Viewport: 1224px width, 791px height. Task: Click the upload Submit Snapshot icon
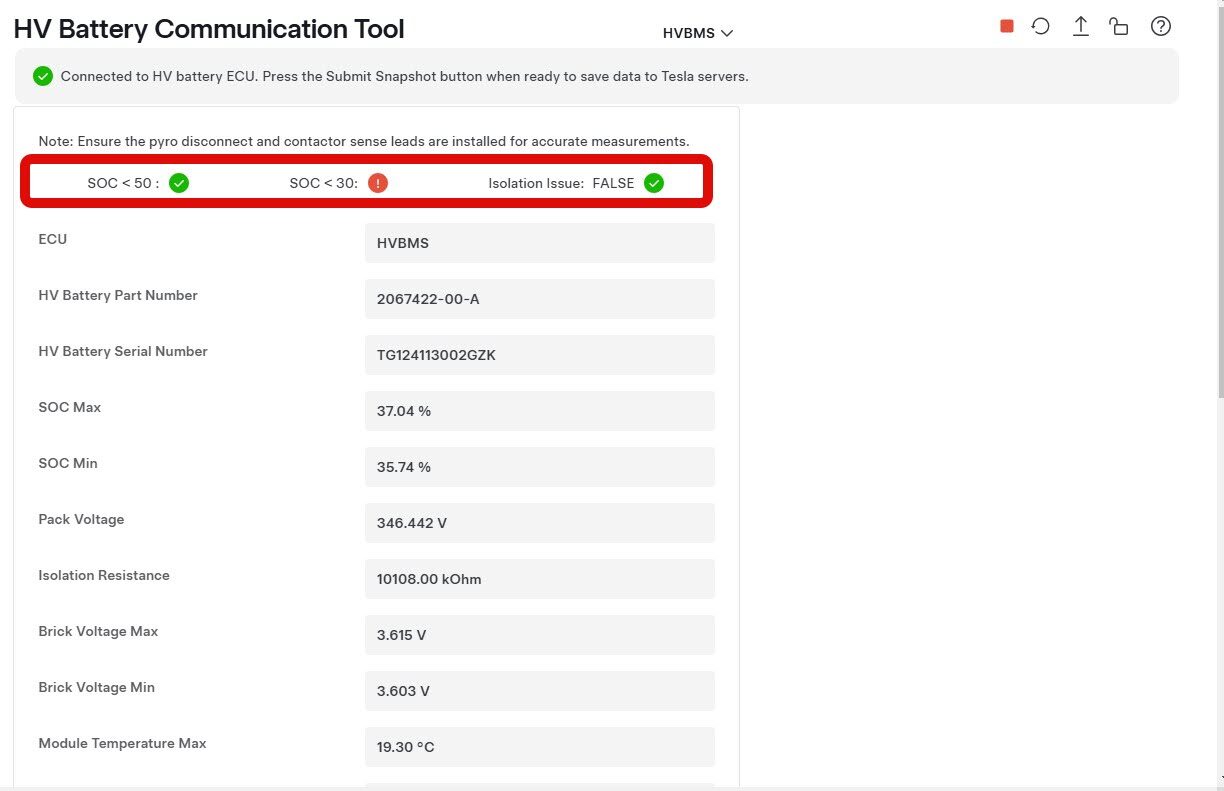(1081, 27)
